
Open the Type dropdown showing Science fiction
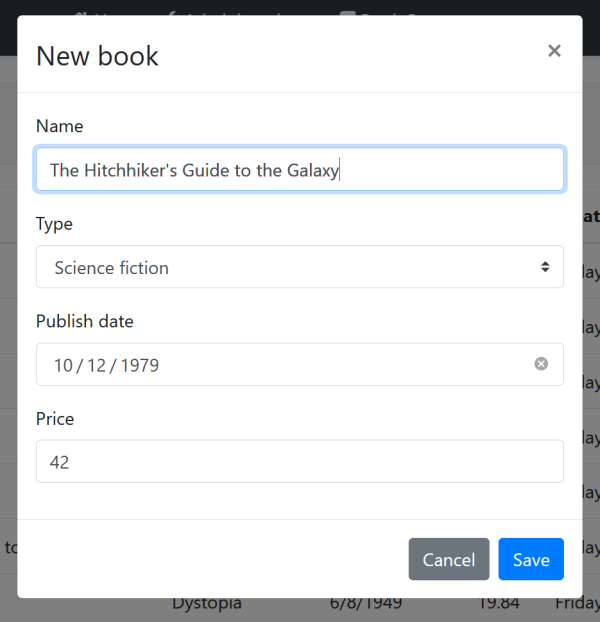(x=299, y=267)
